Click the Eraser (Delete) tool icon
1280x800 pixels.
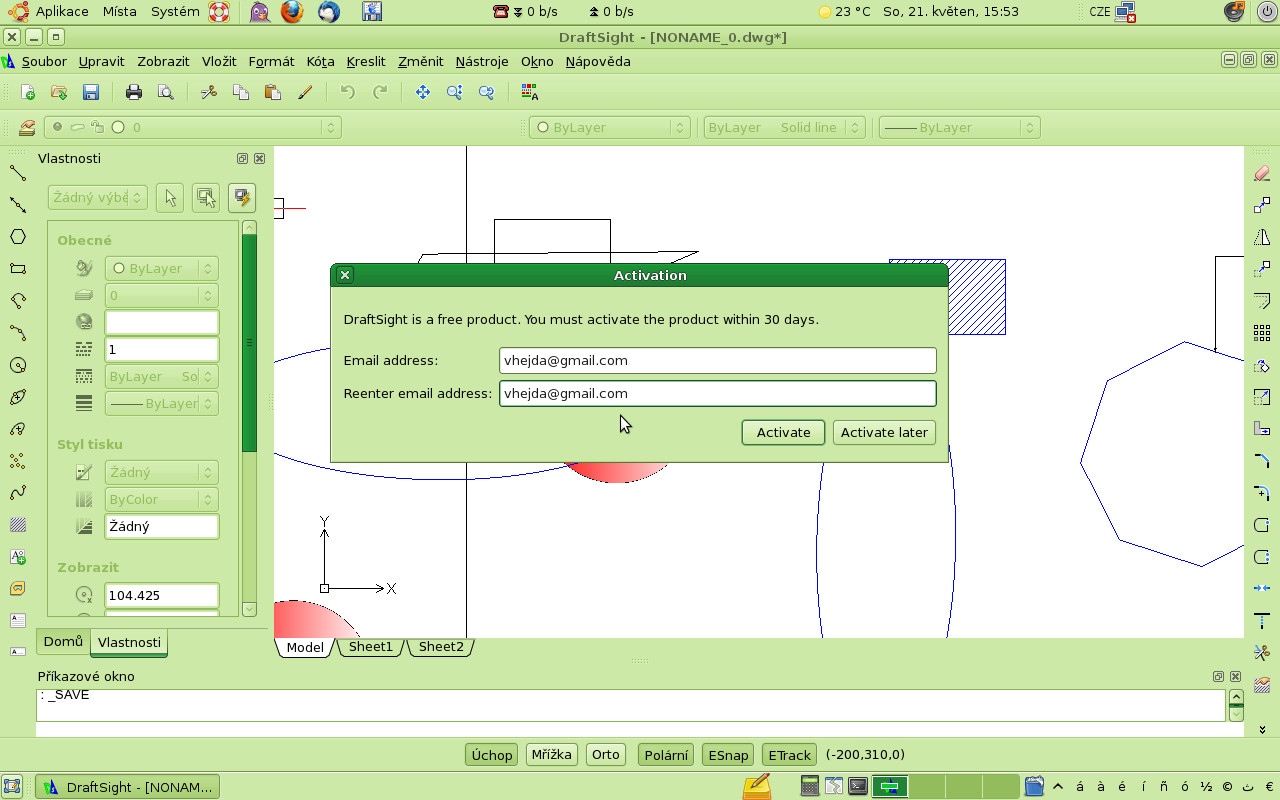point(1261,173)
